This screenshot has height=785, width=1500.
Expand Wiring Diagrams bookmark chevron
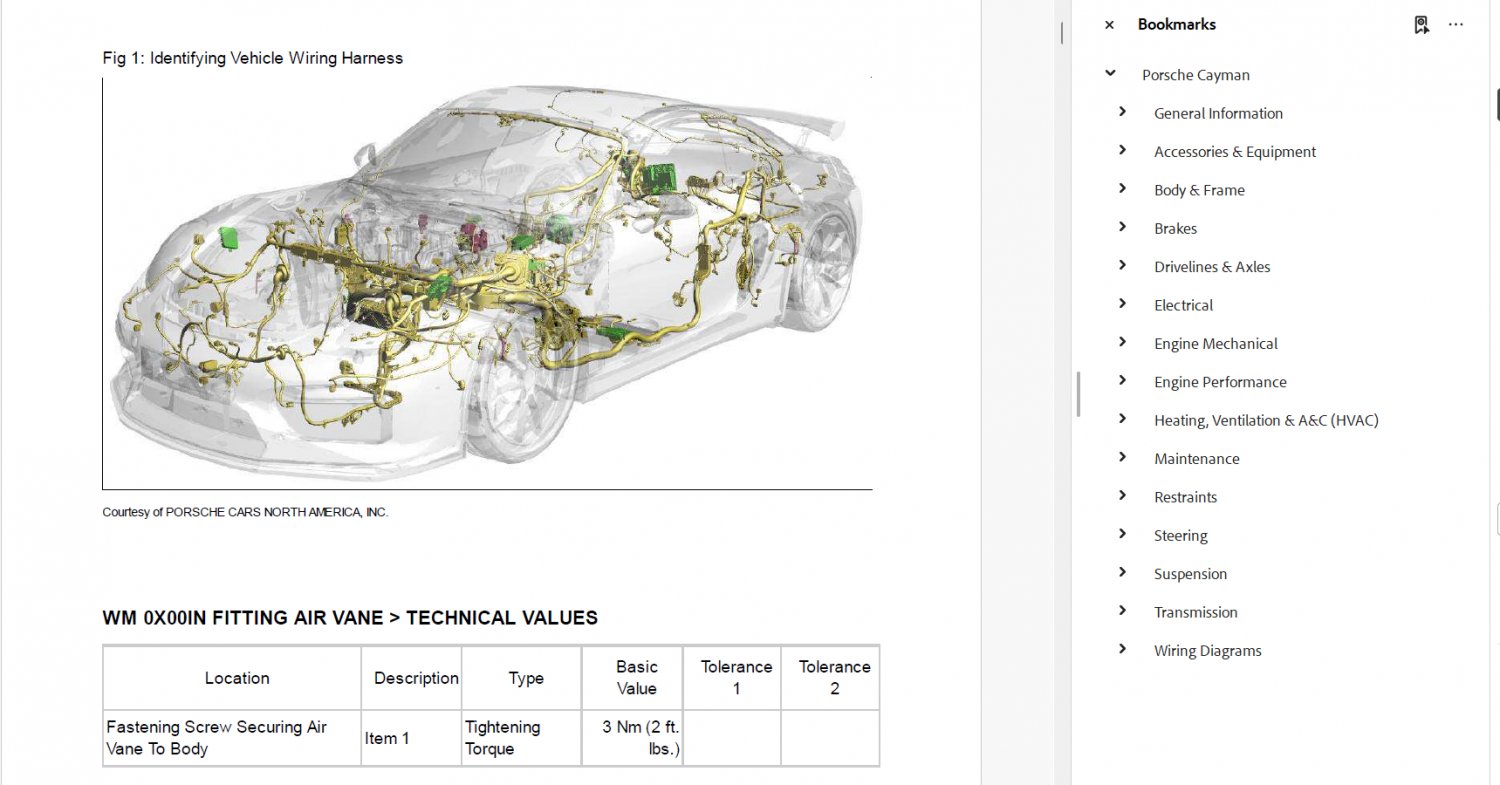(x=1123, y=650)
